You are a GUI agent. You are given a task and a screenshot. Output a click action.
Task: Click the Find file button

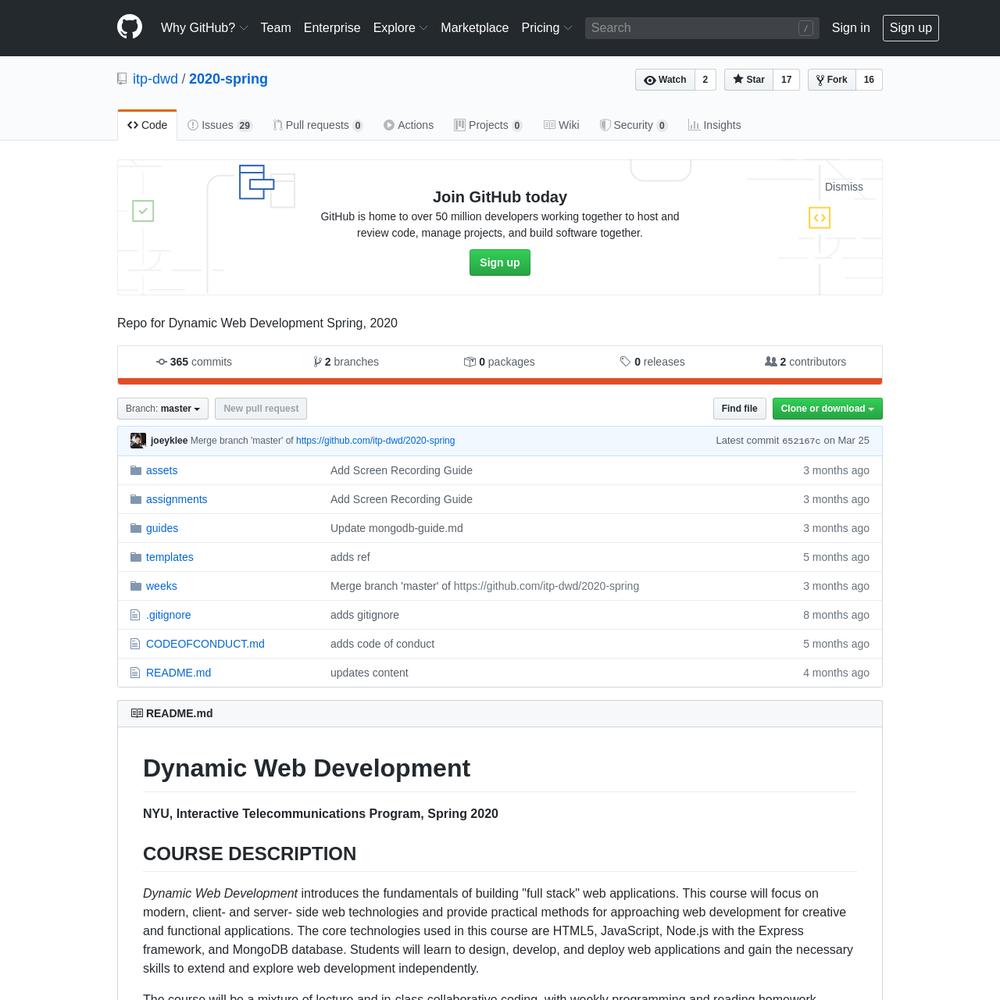[739, 409]
